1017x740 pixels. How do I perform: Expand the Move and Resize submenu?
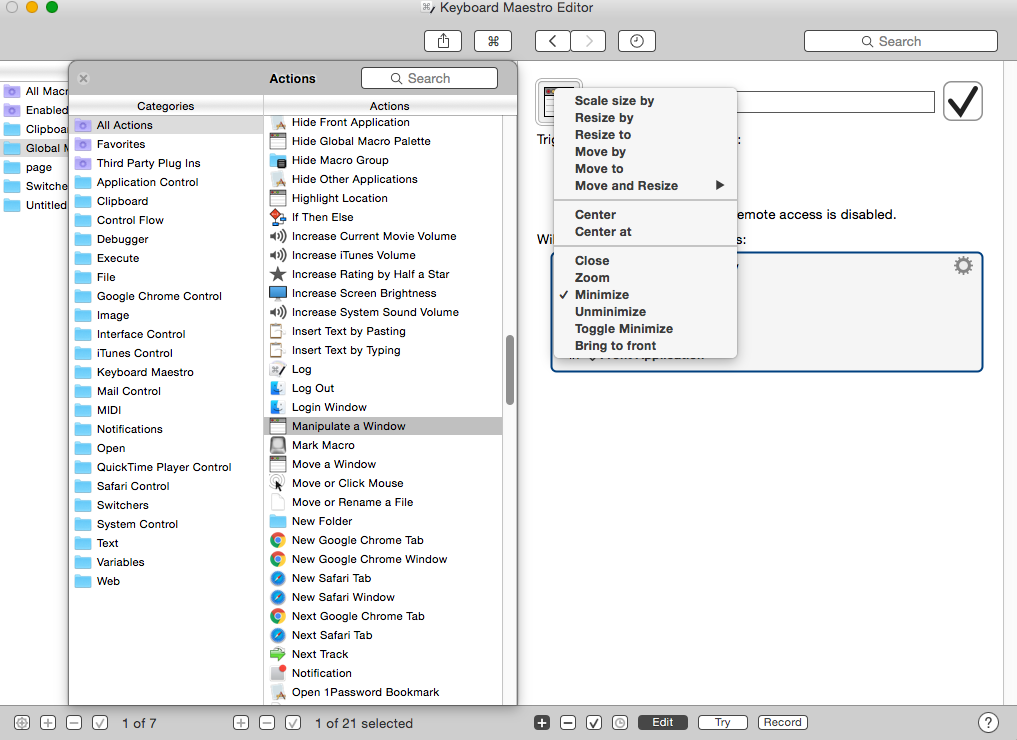click(x=645, y=185)
